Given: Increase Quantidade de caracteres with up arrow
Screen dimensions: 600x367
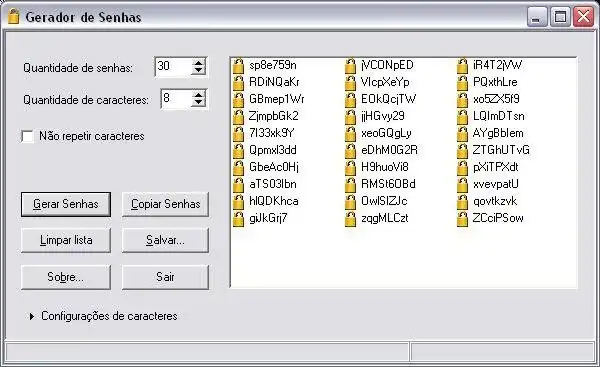Looking at the screenshot, I should [198, 95].
